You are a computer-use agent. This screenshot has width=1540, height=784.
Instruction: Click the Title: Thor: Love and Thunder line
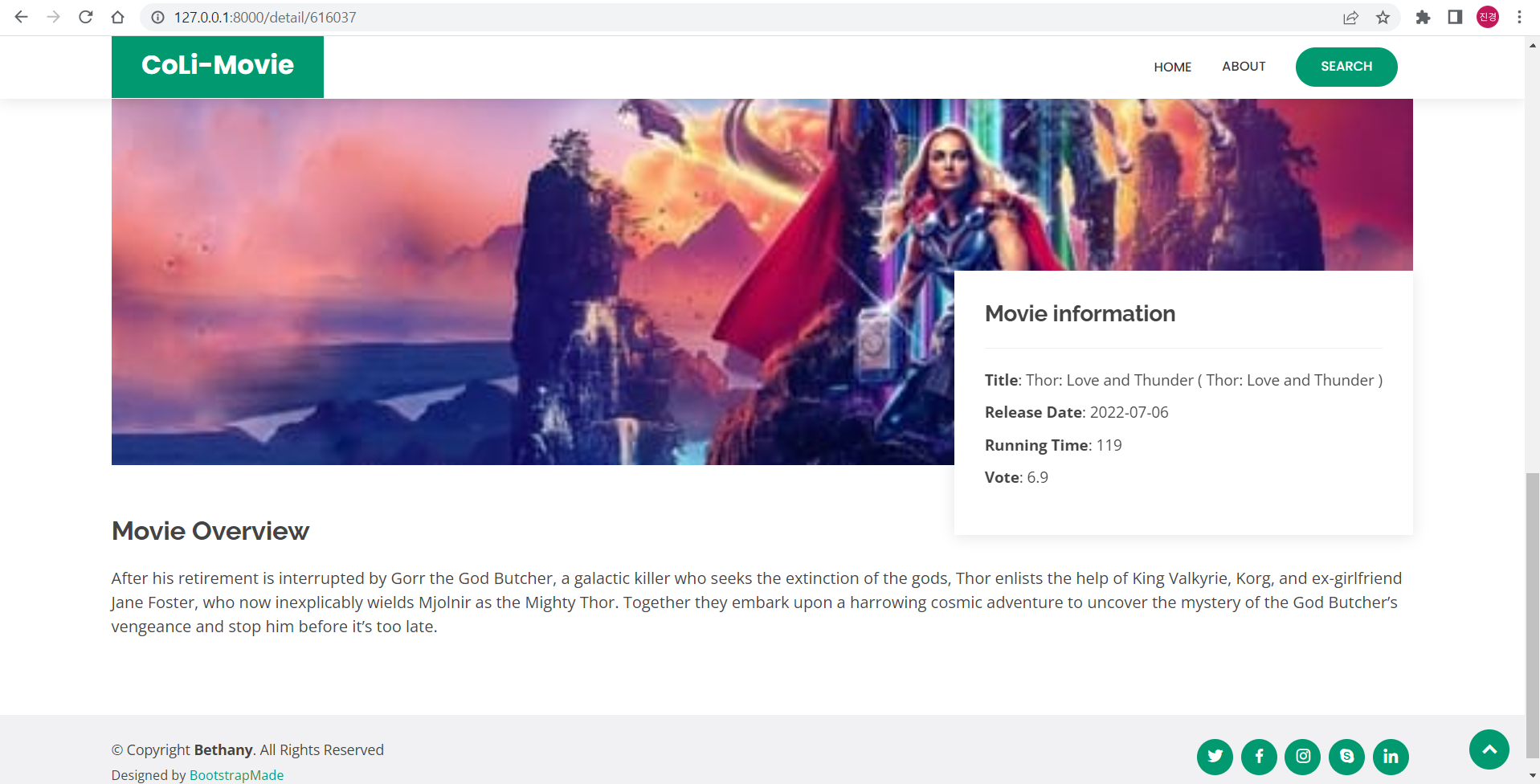coord(1183,380)
